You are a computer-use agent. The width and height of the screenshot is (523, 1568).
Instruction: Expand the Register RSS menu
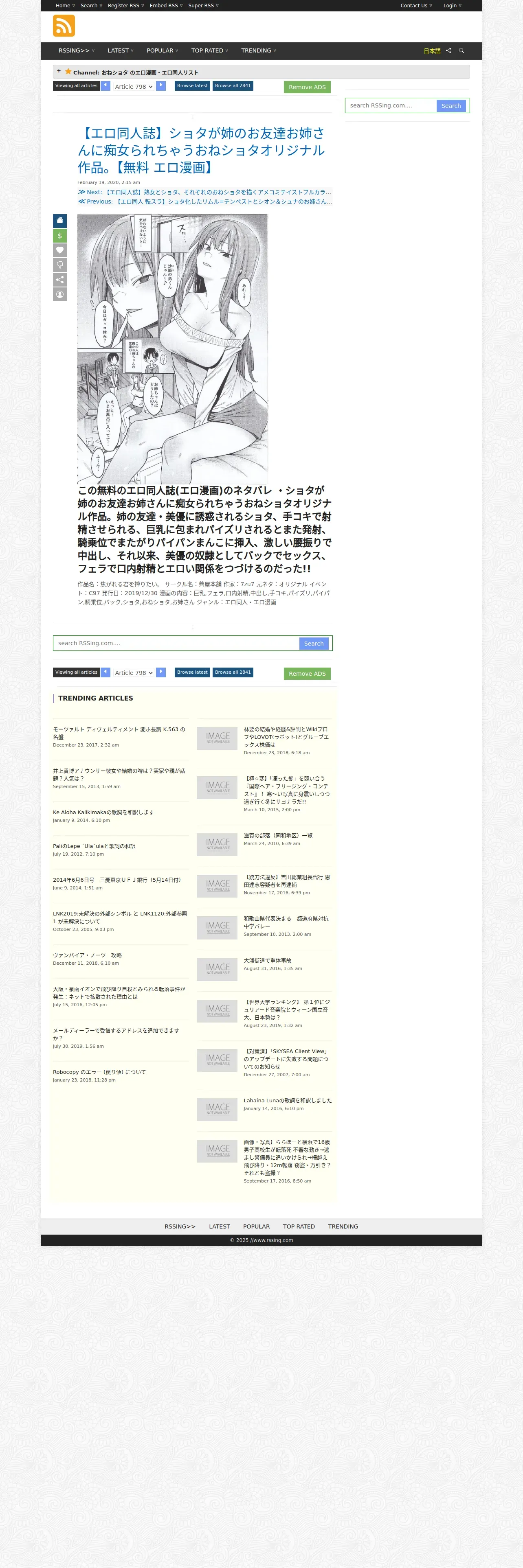click(x=126, y=5)
